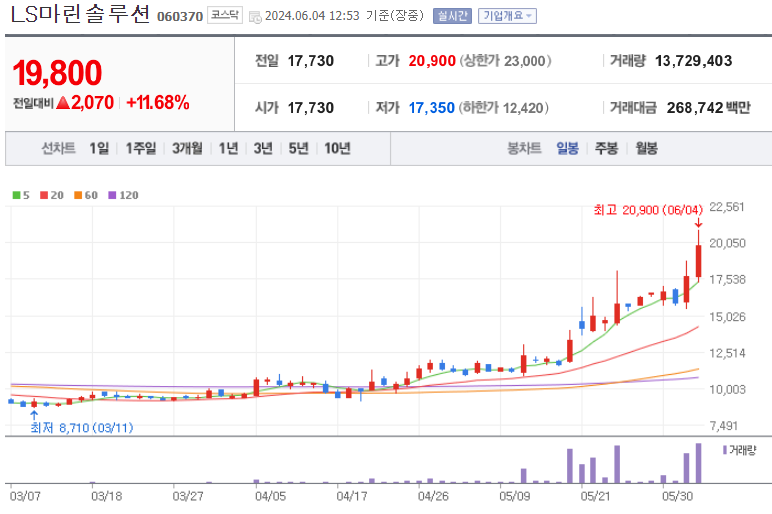Image resolution: width=772 pixels, height=514 pixels.
Task: Click the 04/05 date axis label
Action: point(270,496)
